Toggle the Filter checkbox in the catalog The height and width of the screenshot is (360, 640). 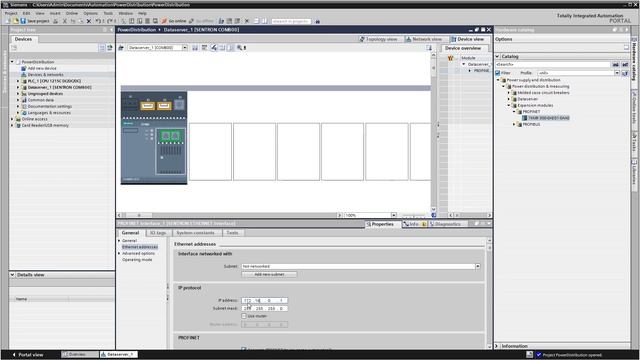498,73
